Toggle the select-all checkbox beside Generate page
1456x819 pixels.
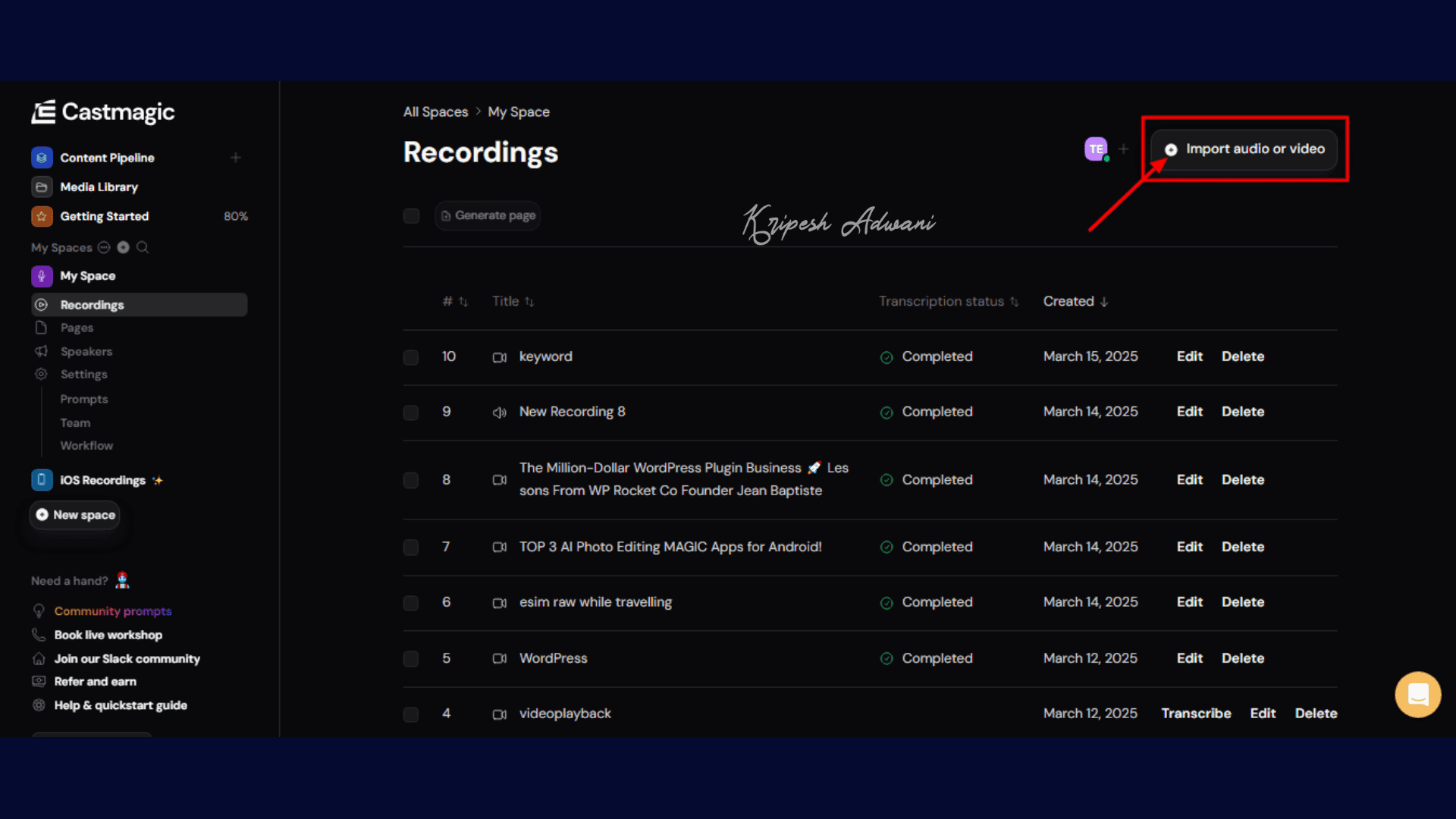(411, 216)
